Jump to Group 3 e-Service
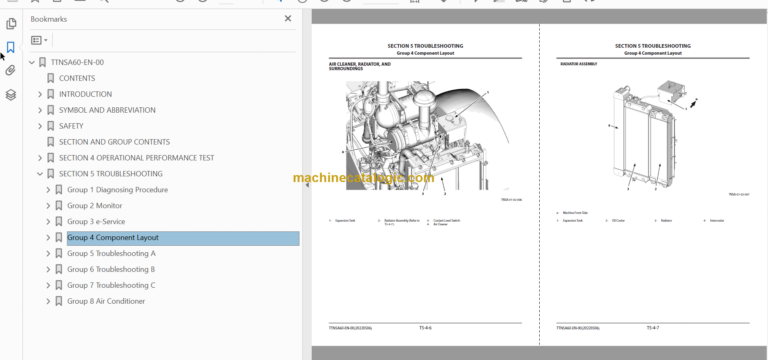 click(x=96, y=221)
